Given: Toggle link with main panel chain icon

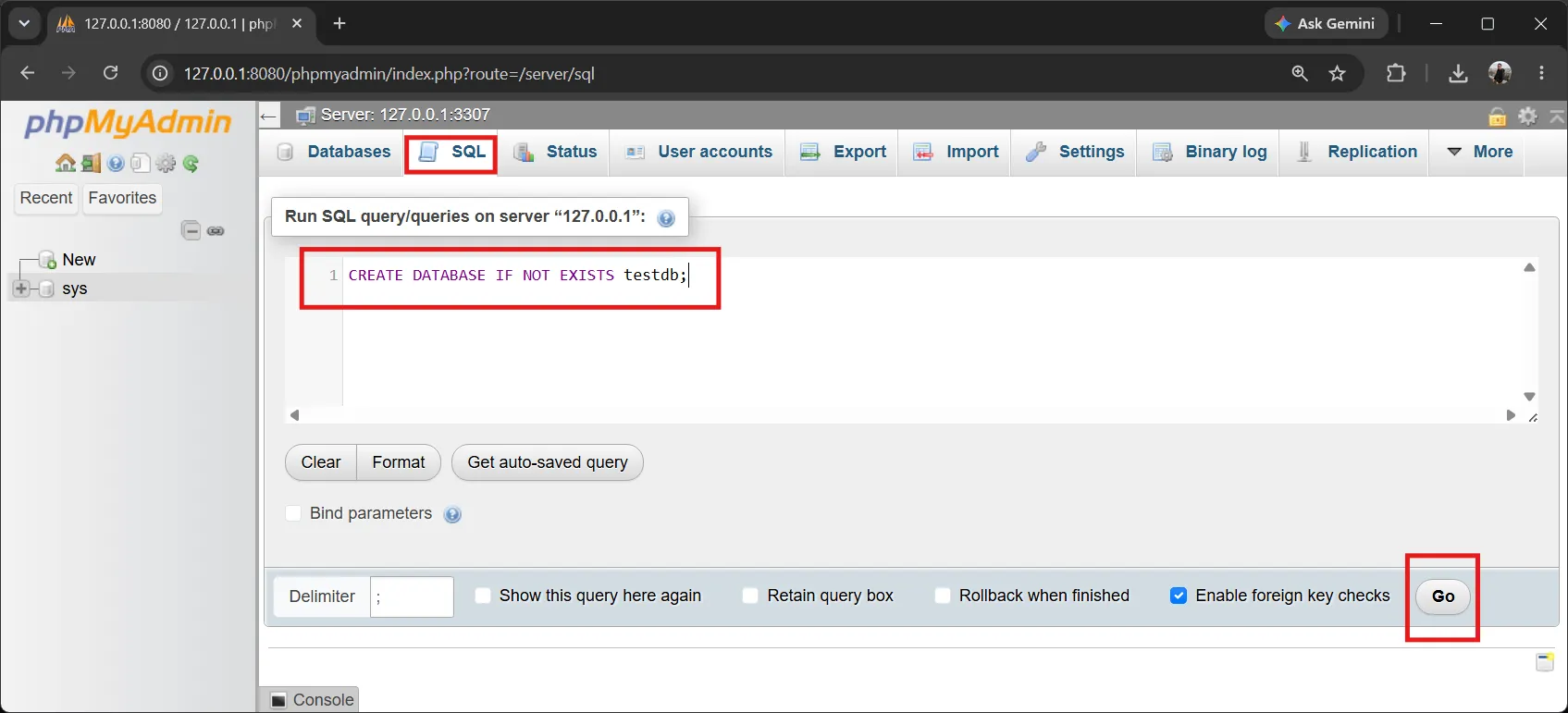Looking at the screenshot, I should (x=216, y=230).
